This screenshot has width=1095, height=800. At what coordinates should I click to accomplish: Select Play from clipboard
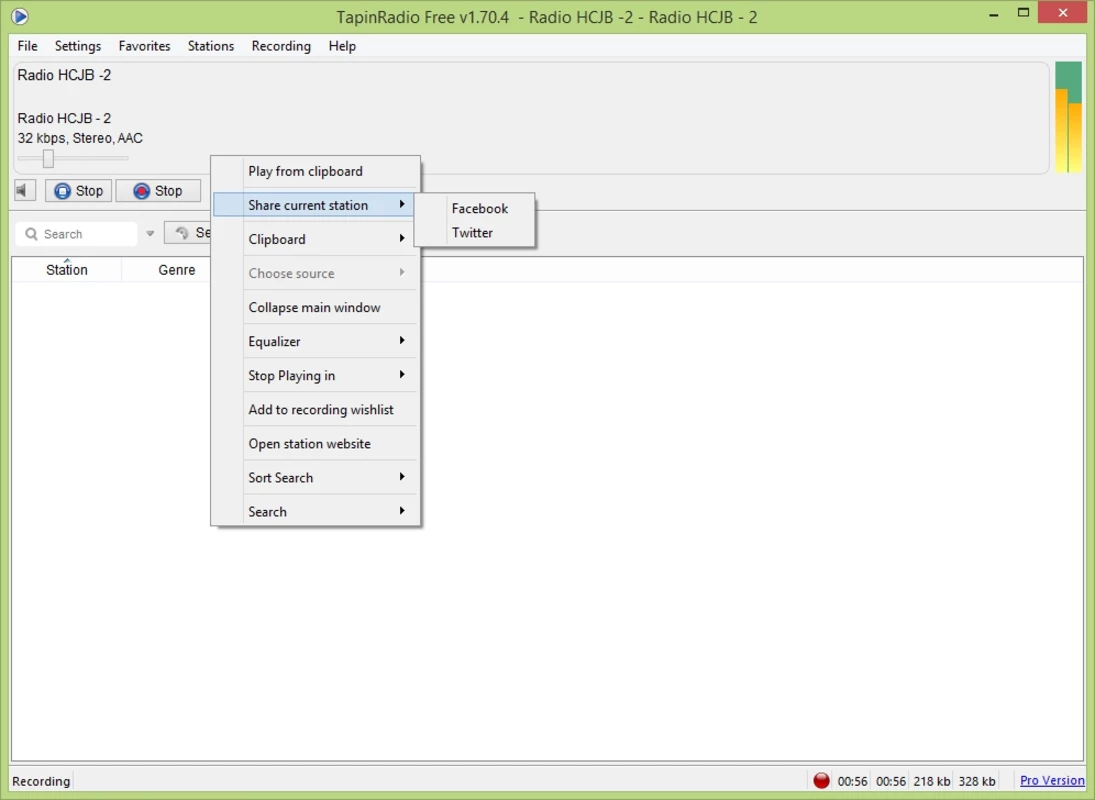306,171
